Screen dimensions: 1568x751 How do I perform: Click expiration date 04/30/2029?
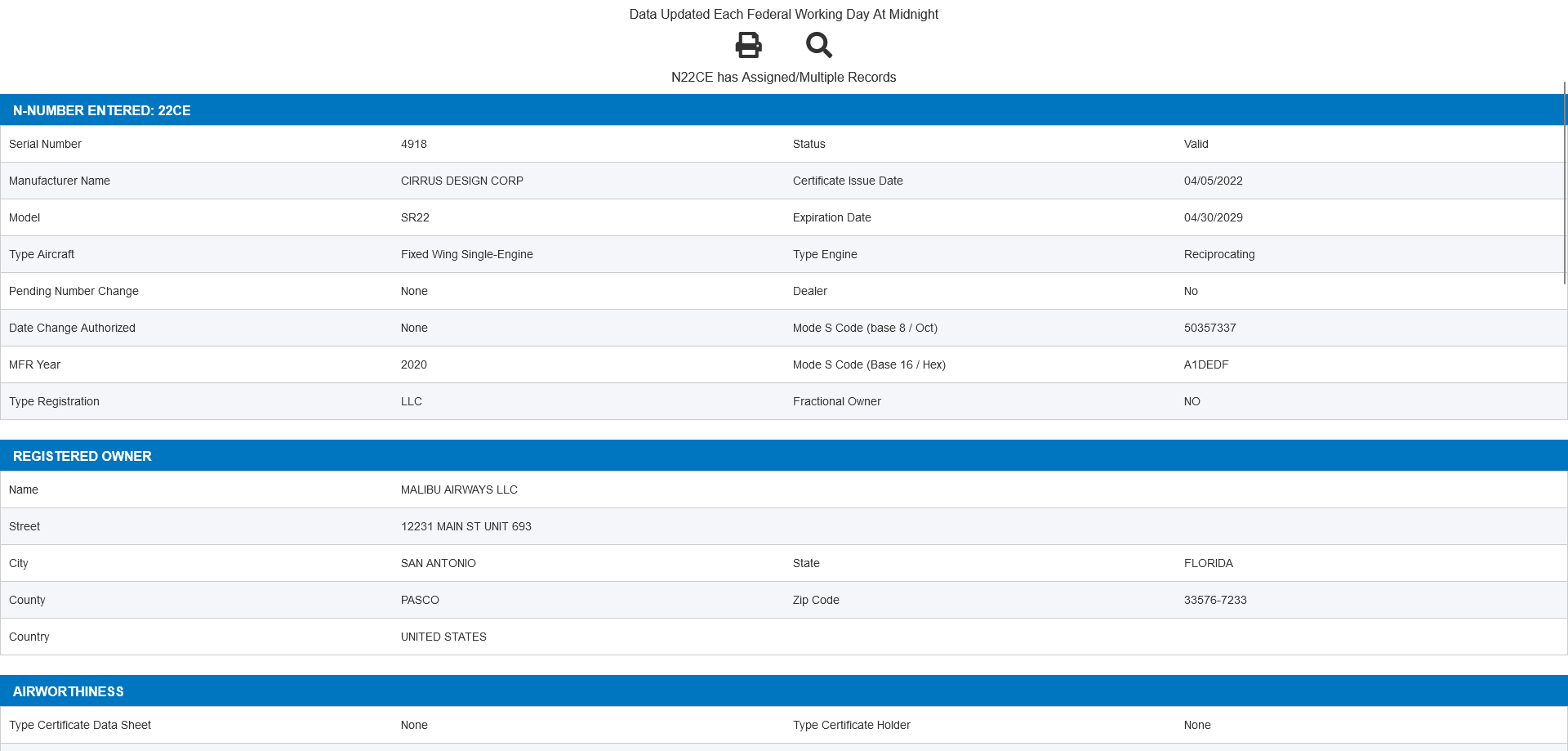(x=1214, y=217)
